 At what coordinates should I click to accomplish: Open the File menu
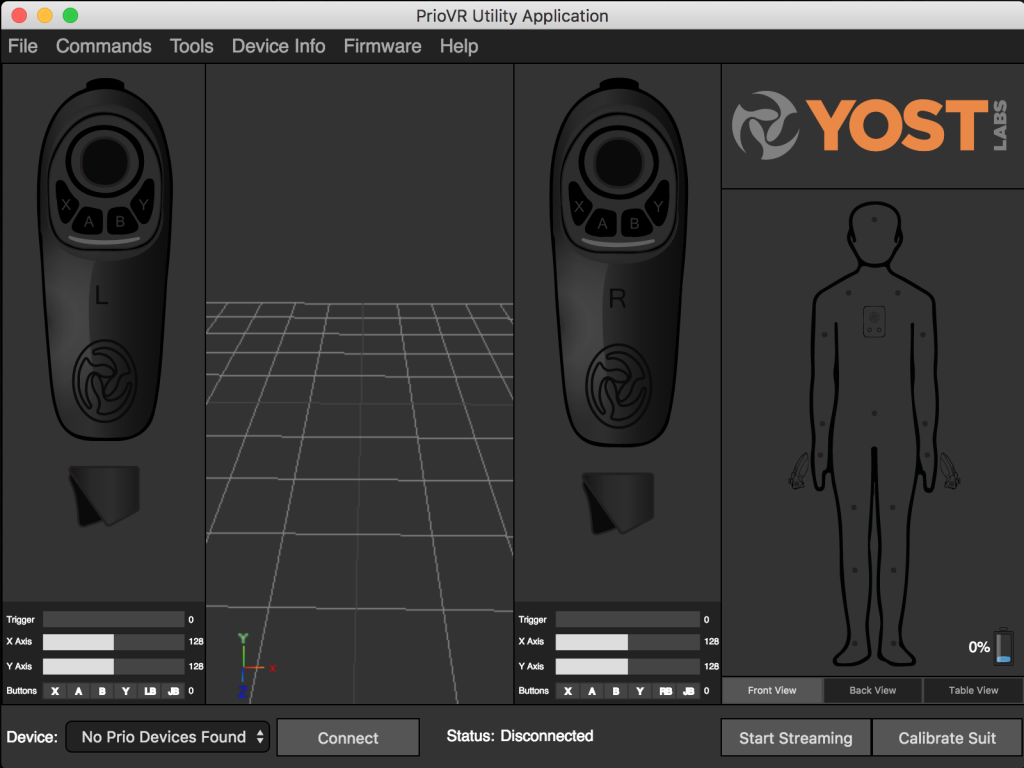(x=23, y=46)
